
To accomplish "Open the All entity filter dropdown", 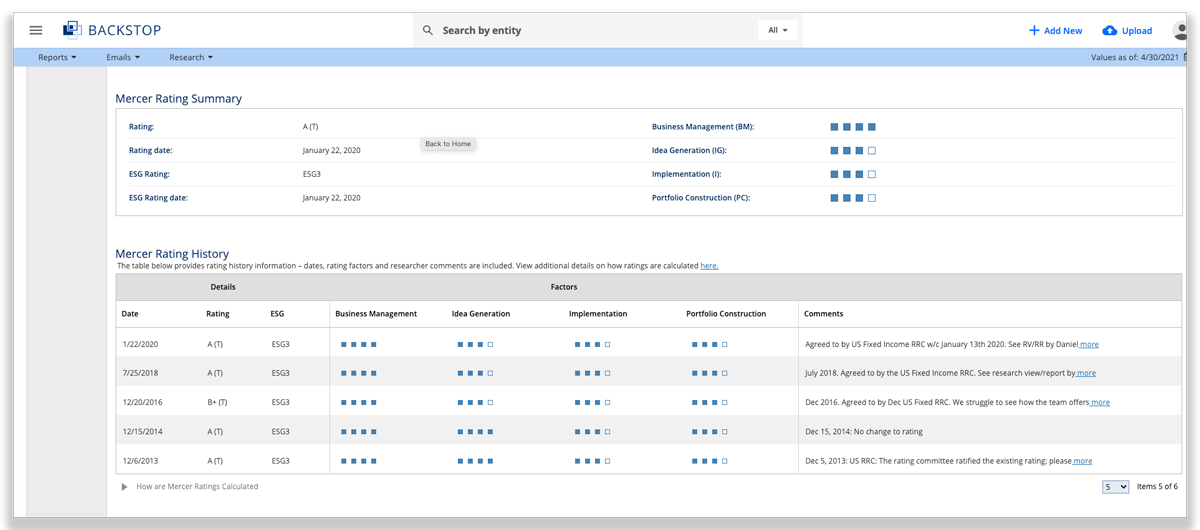I will (778, 30).
